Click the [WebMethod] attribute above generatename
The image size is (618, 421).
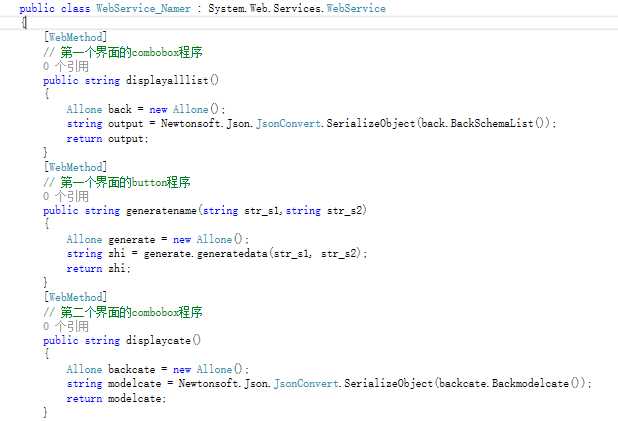point(75,167)
